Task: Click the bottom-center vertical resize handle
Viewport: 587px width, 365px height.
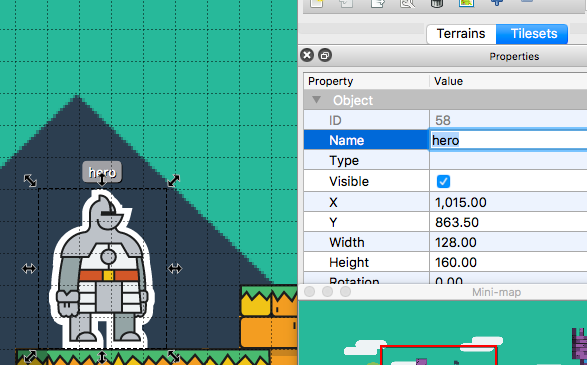Action: 102,357
